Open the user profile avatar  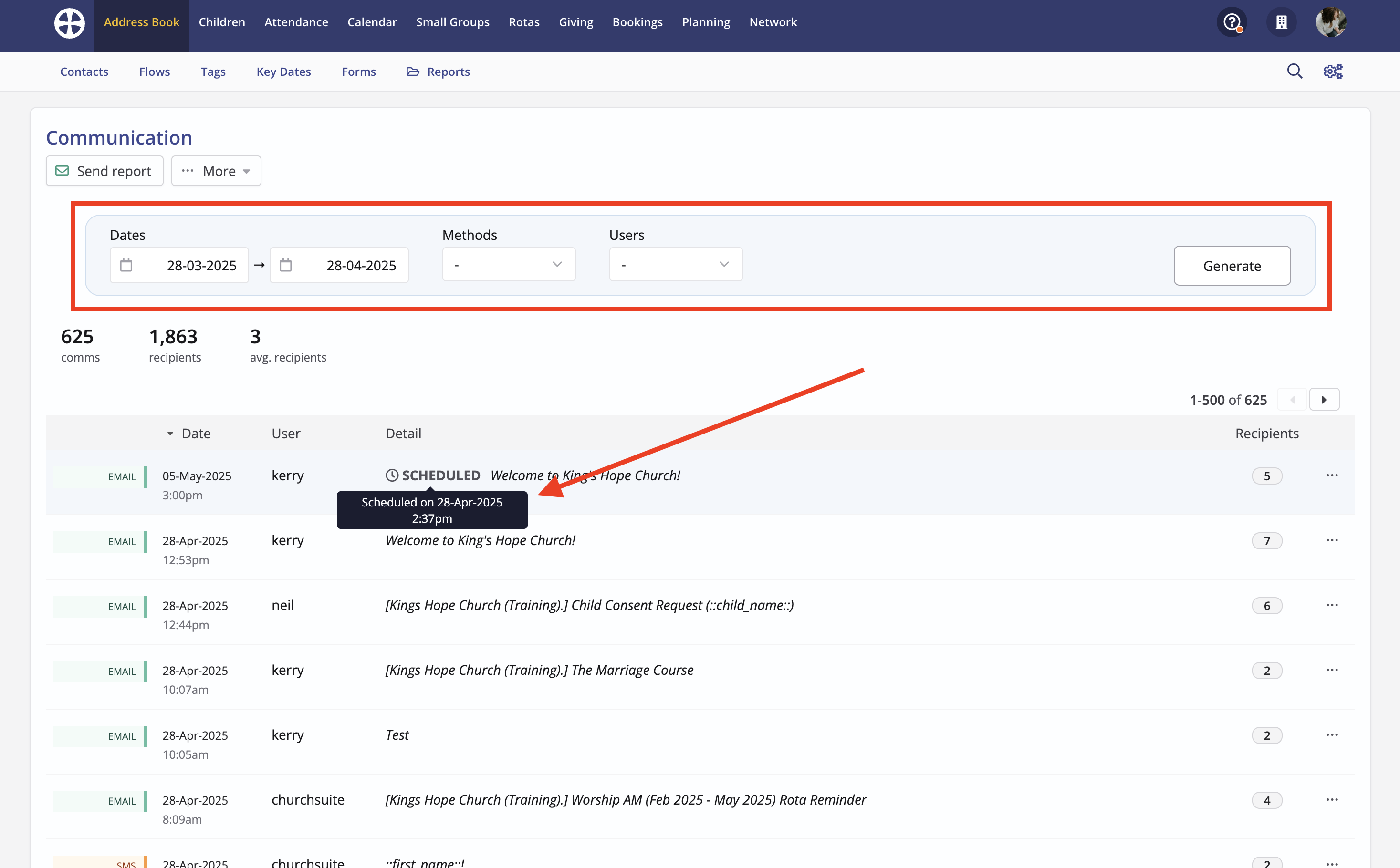[x=1330, y=23]
